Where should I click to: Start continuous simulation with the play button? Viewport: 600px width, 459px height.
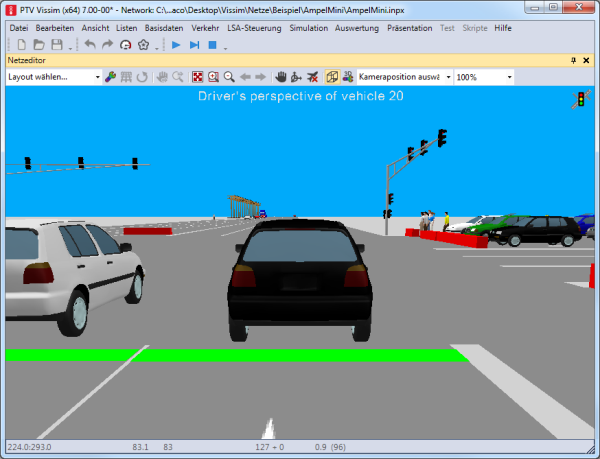176,45
